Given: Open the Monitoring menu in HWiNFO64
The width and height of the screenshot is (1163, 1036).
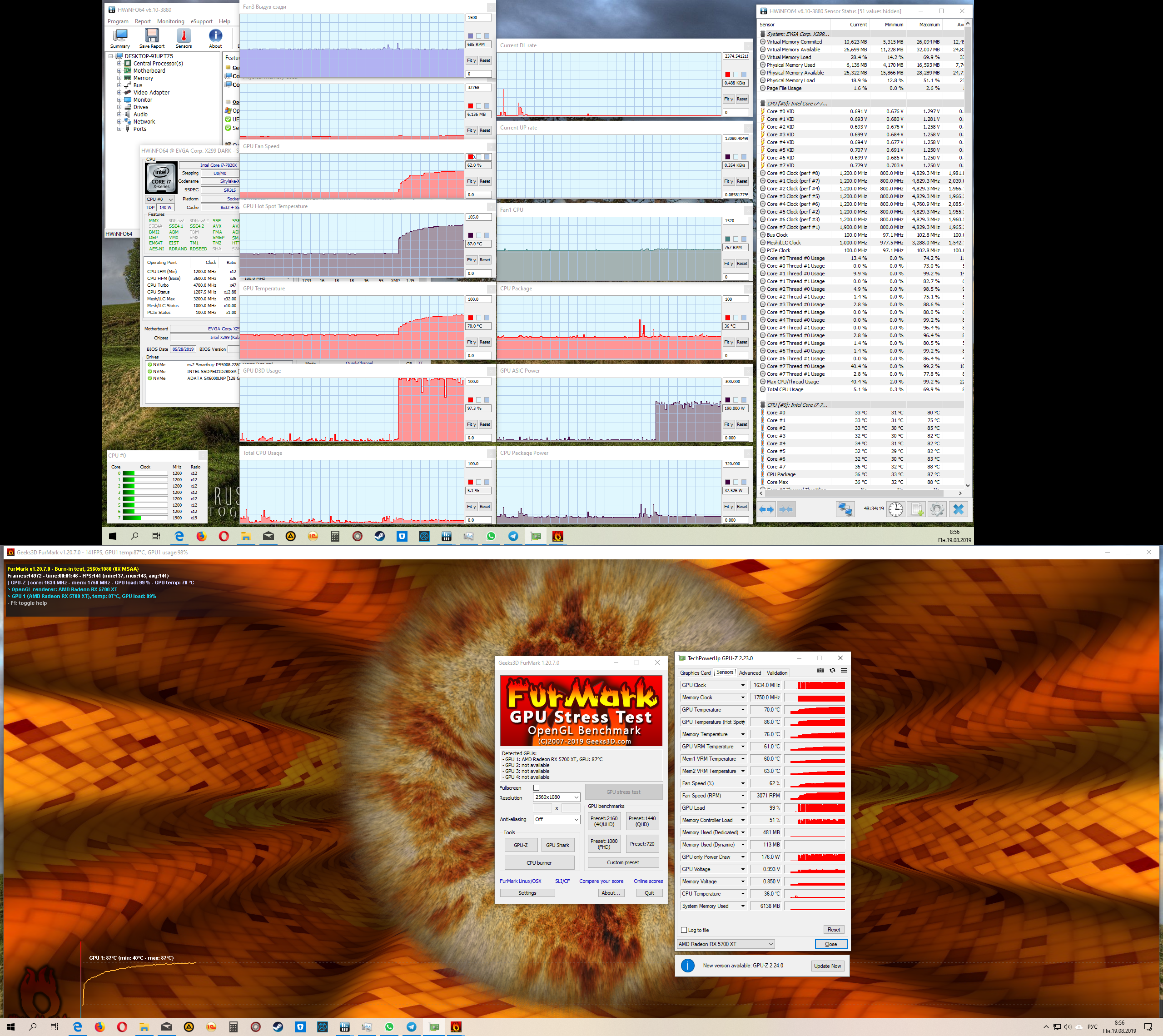Looking at the screenshot, I should tap(171, 21).
